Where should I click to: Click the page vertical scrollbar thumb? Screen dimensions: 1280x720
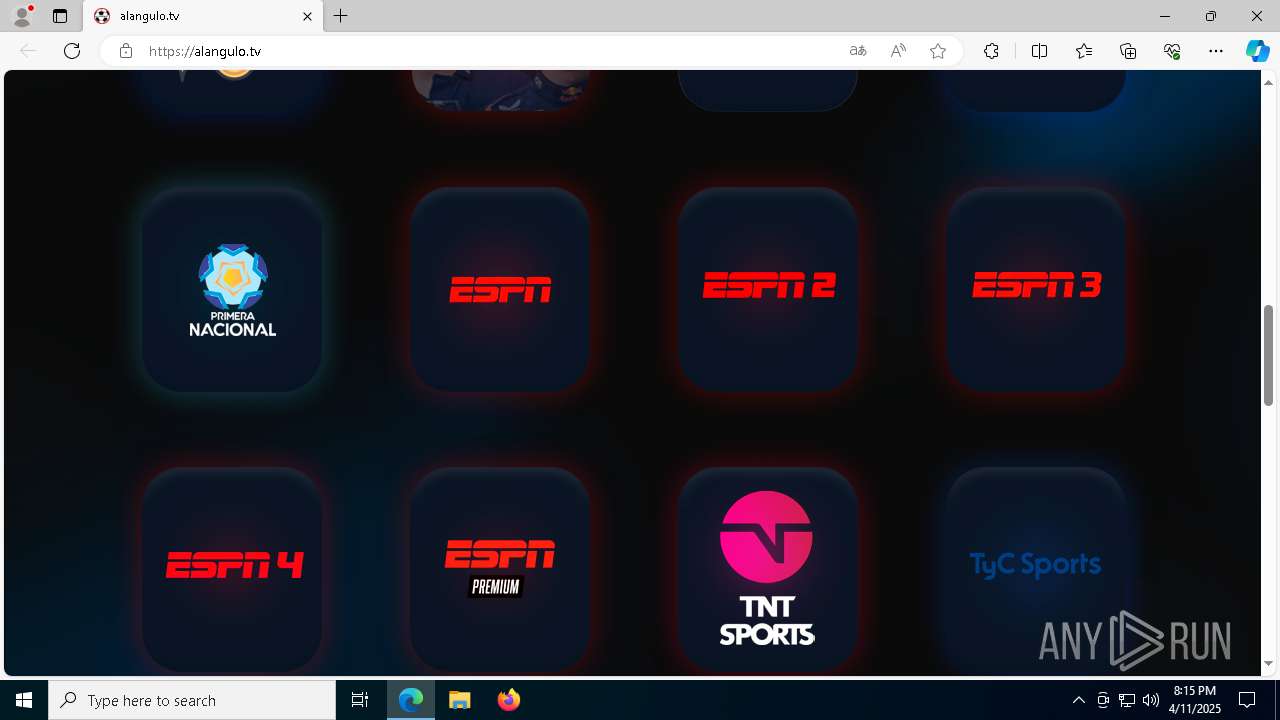(x=1269, y=355)
